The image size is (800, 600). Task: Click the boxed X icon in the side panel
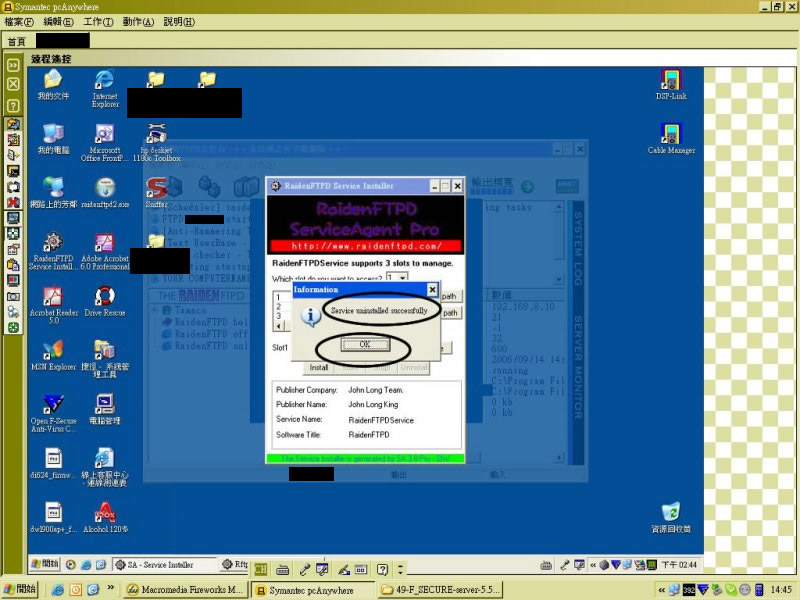click(13, 84)
